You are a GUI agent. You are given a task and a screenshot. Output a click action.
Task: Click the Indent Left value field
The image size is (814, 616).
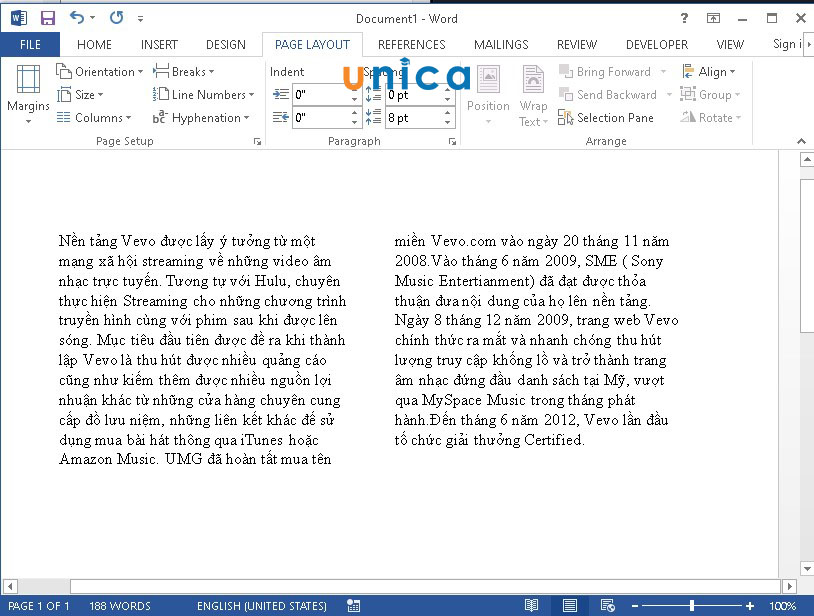pos(321,95)
